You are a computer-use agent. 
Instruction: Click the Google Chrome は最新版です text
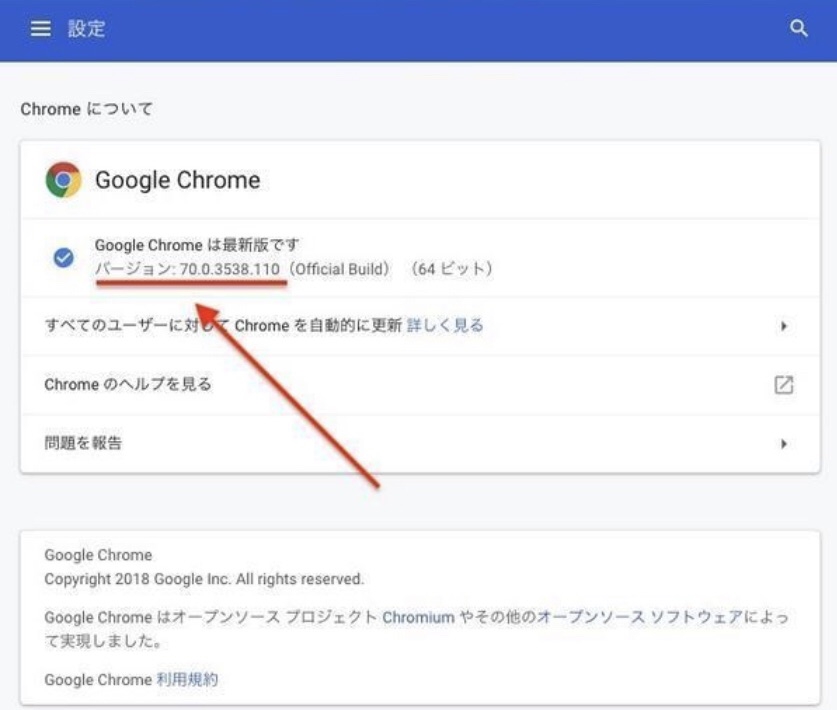(x=197, y=245)
